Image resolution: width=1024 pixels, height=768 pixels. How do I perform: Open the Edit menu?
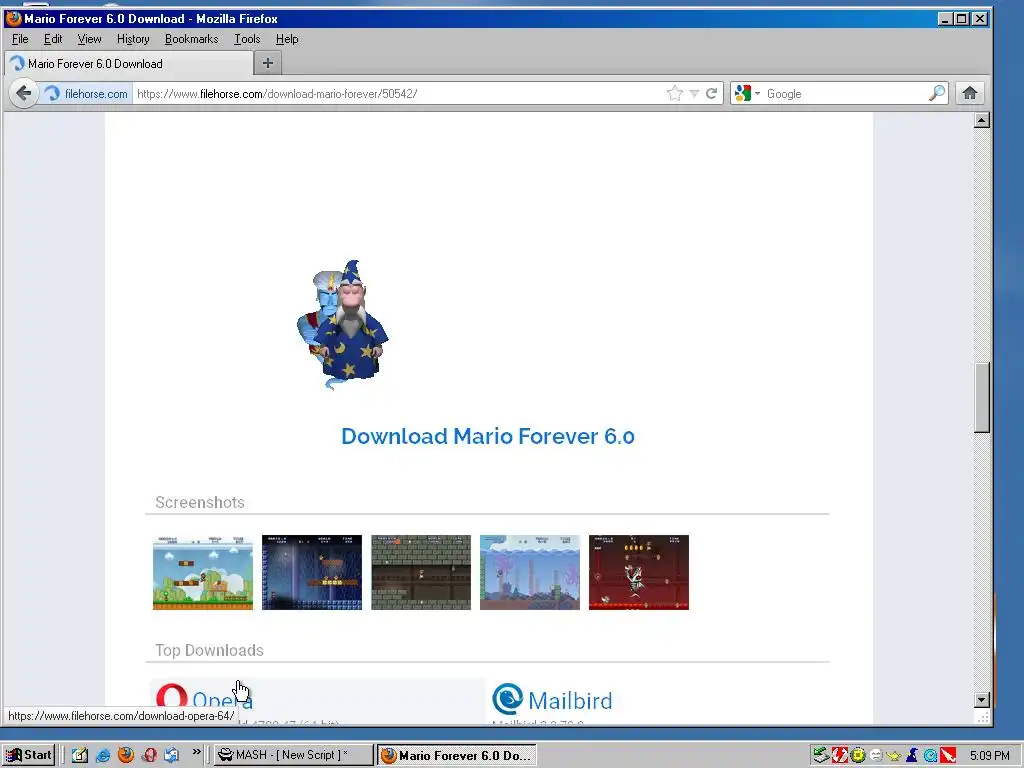click(53, 39)
